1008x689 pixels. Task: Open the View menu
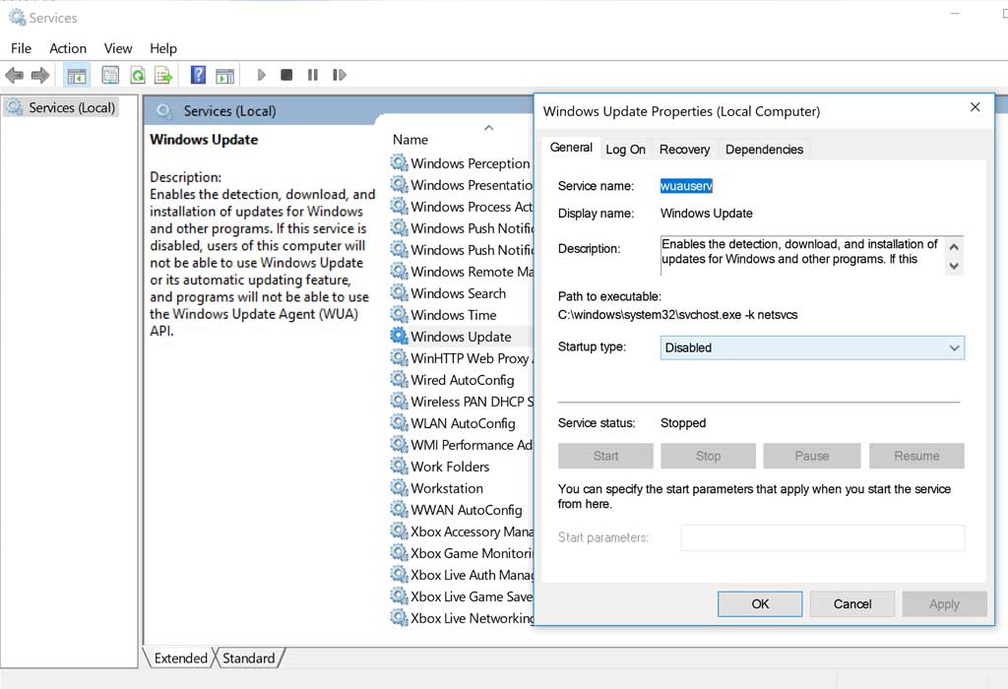click(118, 48)
